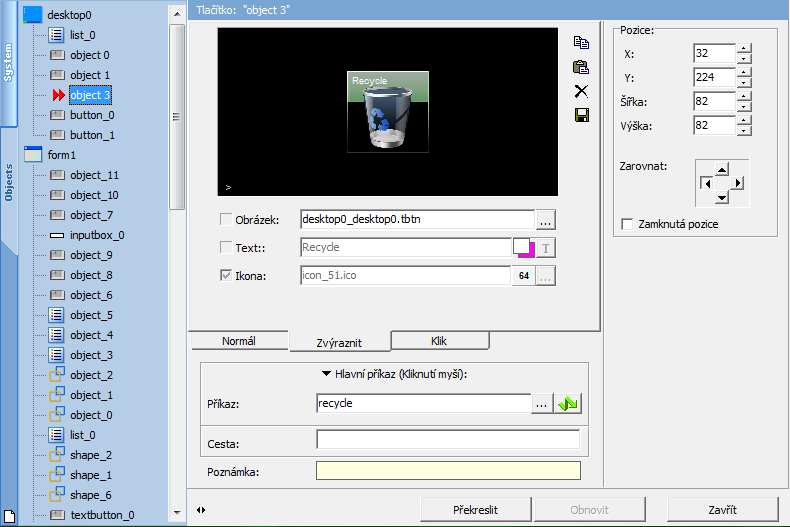Click the splitter arrows icon at bottom

coord(201,510)
